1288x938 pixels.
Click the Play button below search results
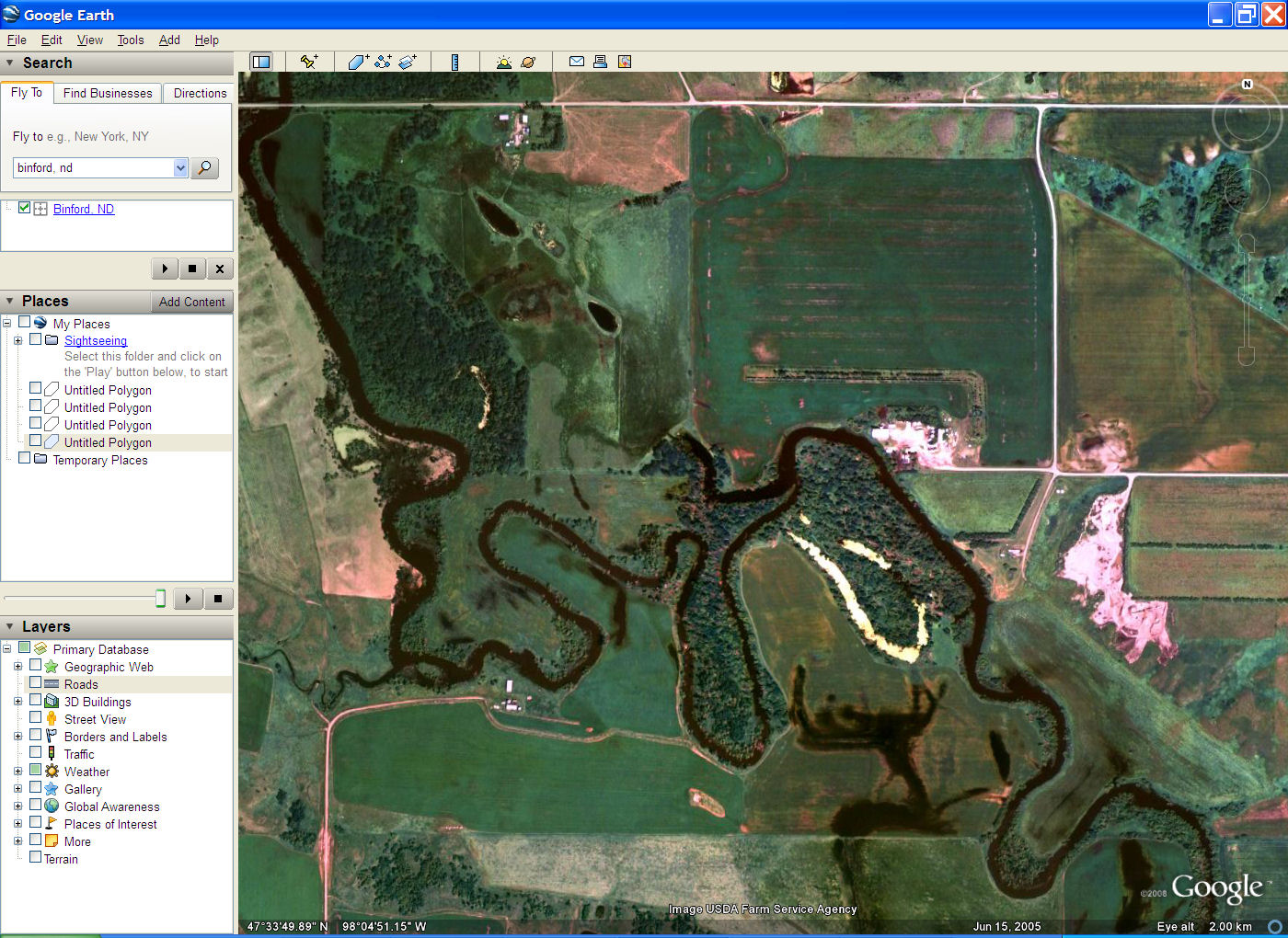165,269
